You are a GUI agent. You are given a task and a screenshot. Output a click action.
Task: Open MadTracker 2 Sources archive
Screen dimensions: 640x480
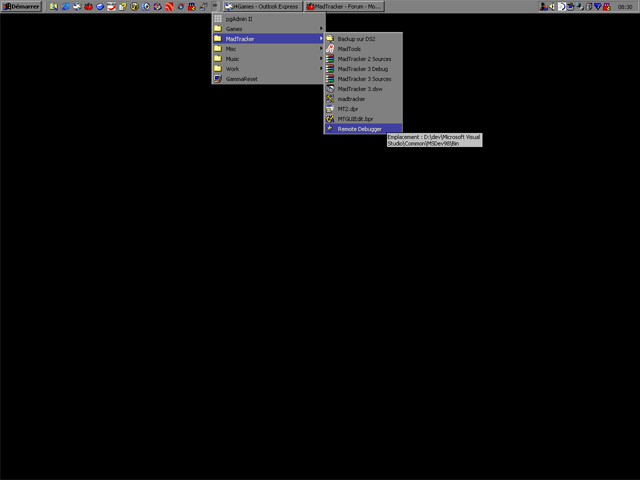coord(363,59)
